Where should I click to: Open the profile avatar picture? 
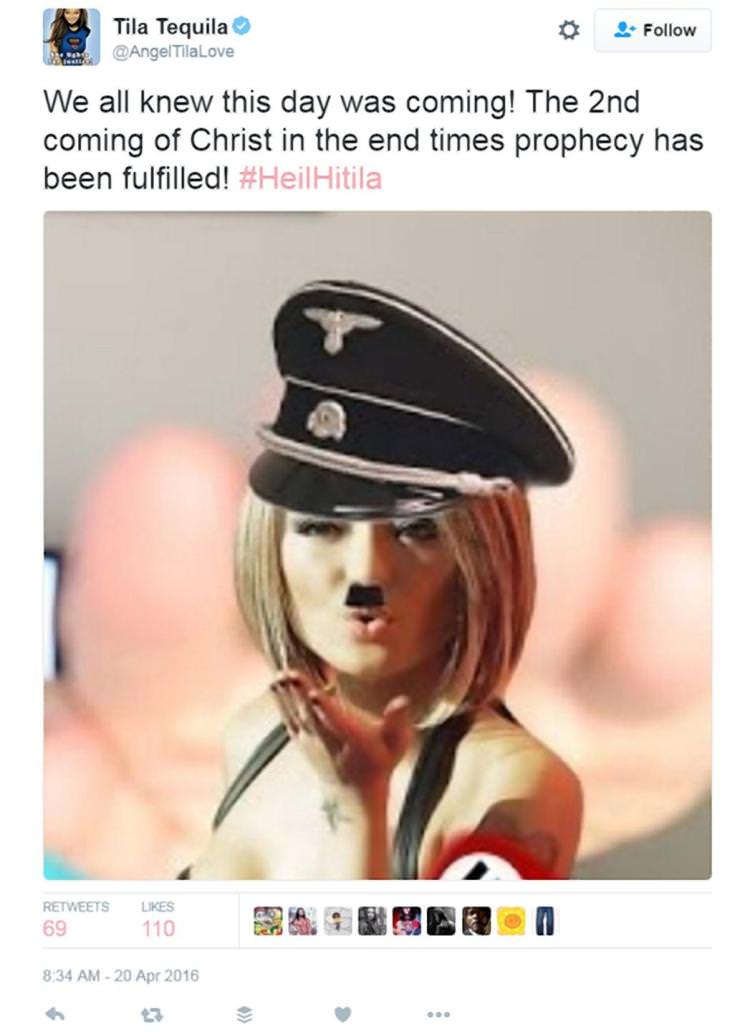[72, 37]
